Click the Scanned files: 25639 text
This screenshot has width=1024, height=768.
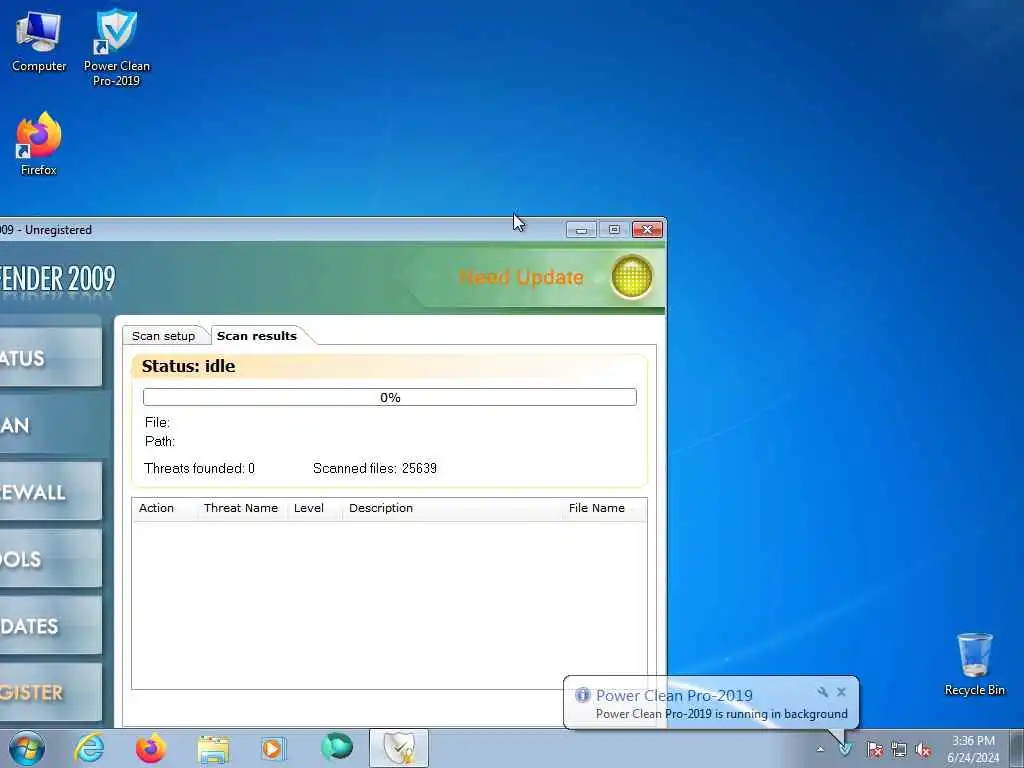pos(375,468)
